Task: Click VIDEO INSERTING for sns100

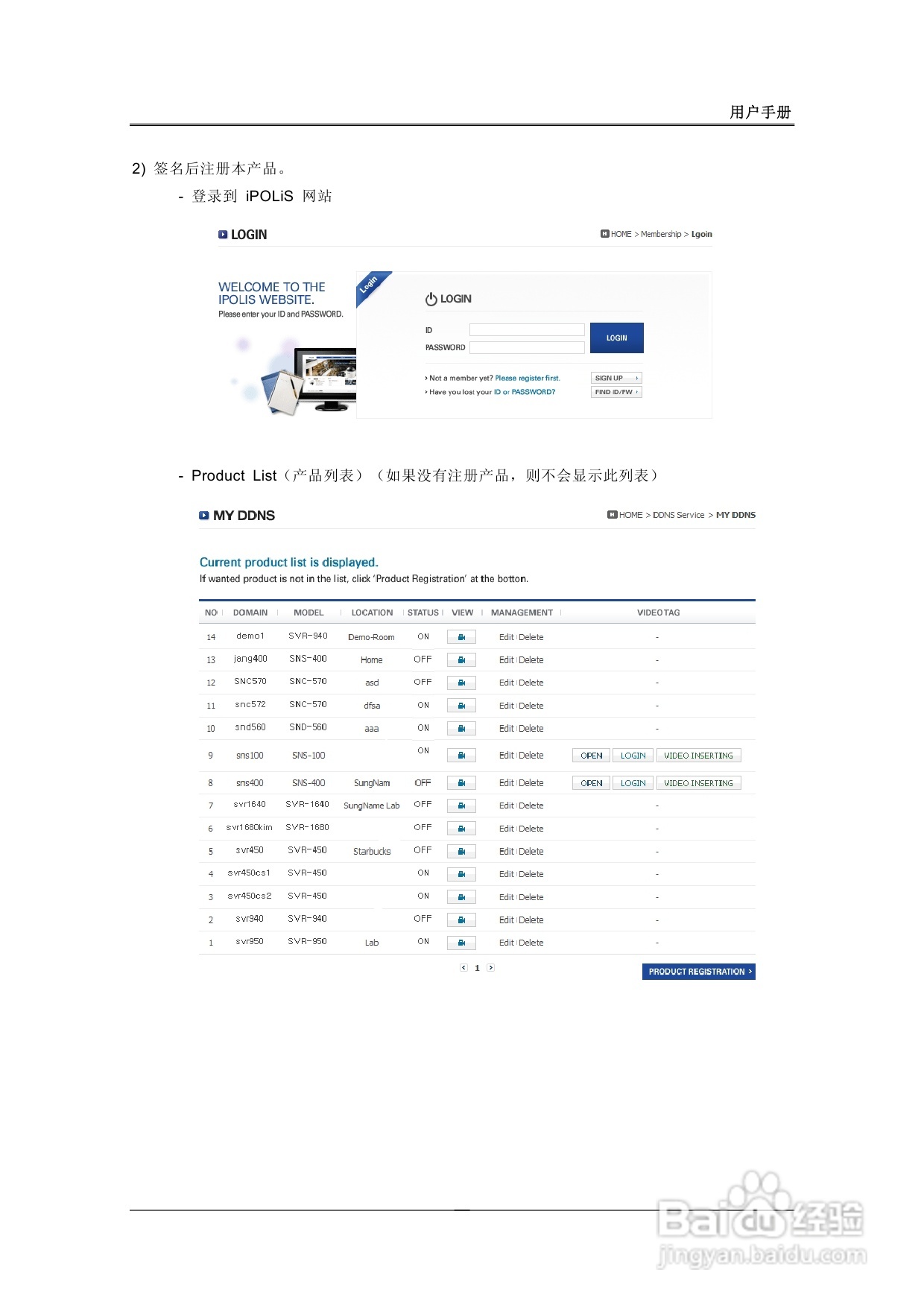Action: coord(698,756)
